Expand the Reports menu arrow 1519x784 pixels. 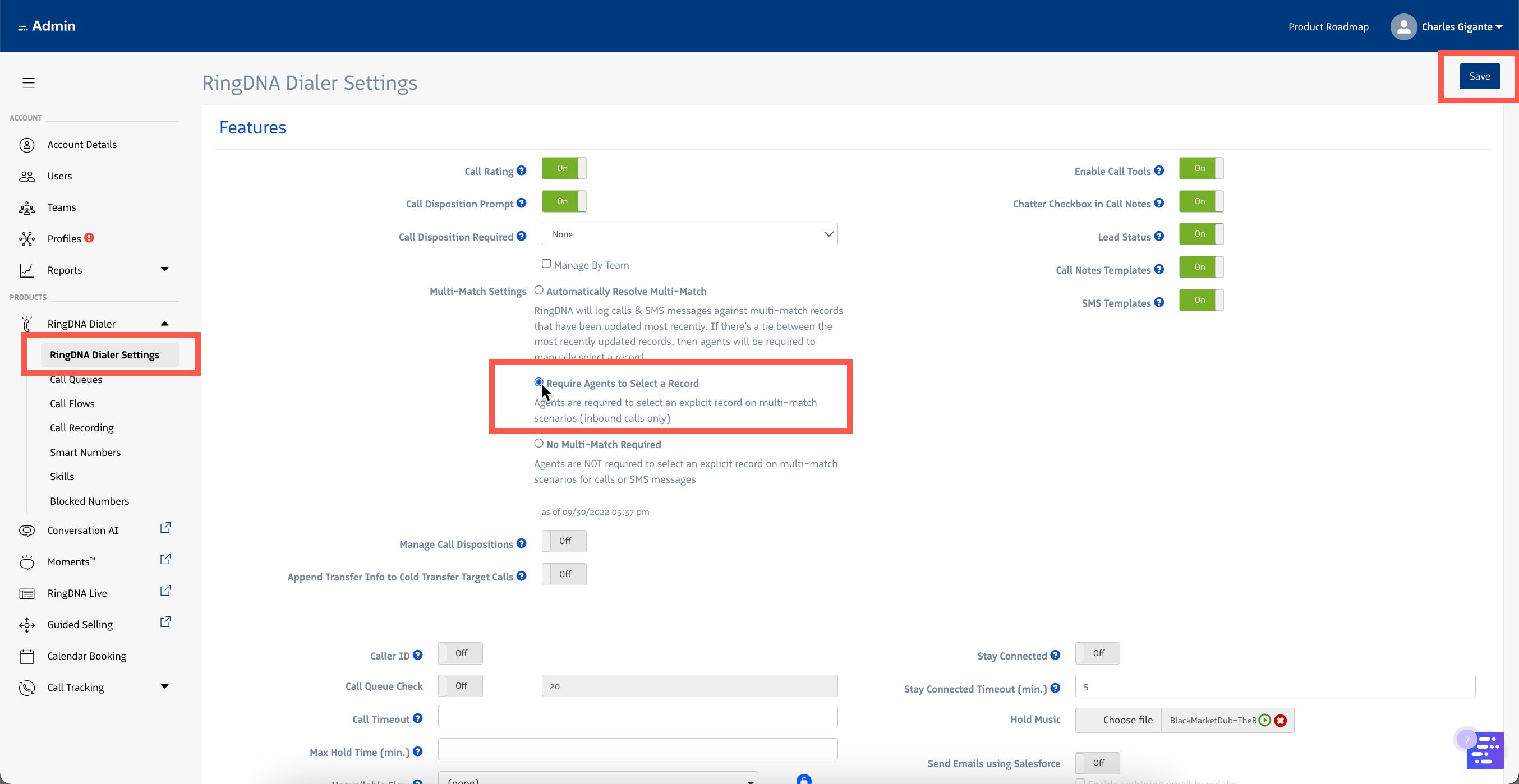164,269
